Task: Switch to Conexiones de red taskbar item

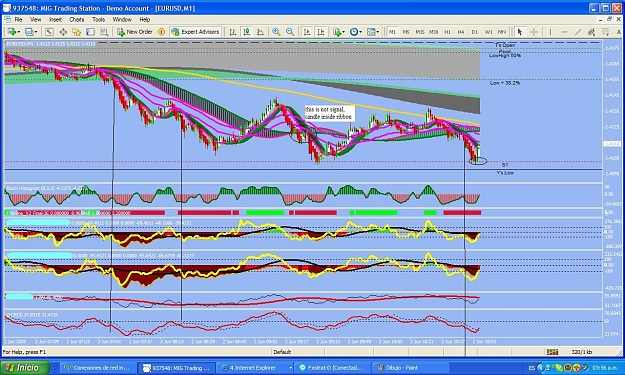Action: point(97,368)
